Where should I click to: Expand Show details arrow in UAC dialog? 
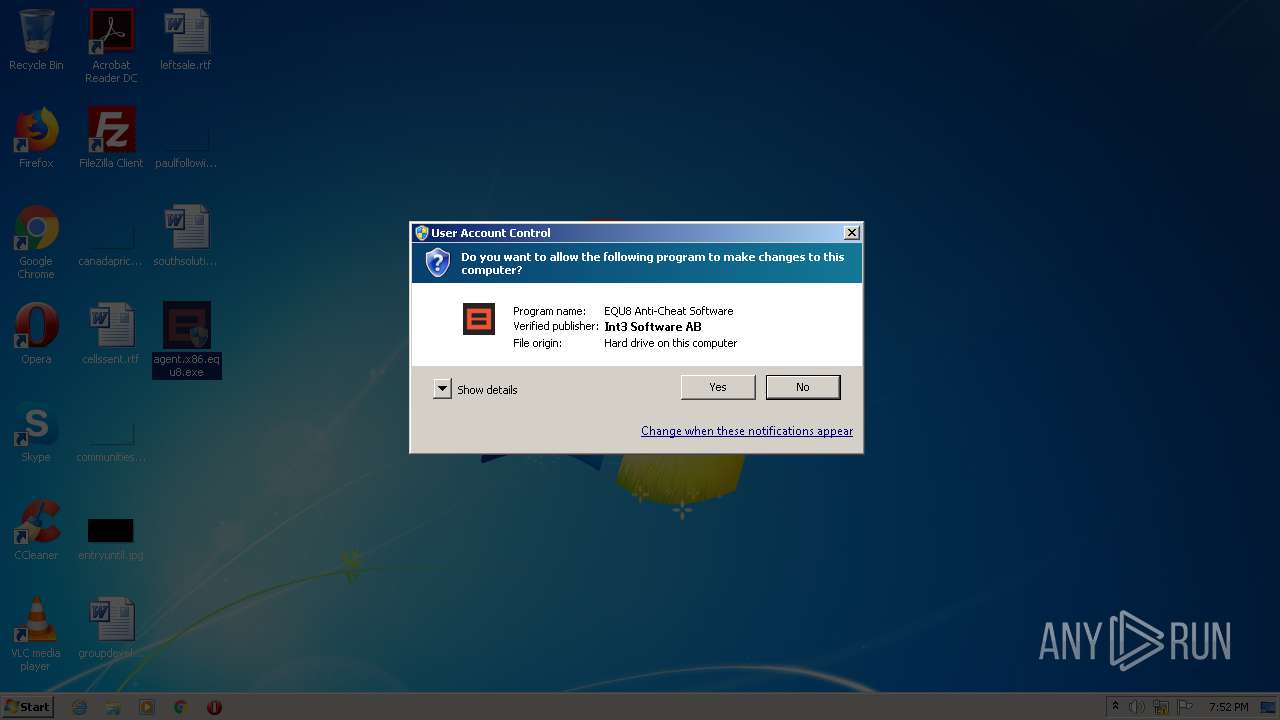[442, 389]
